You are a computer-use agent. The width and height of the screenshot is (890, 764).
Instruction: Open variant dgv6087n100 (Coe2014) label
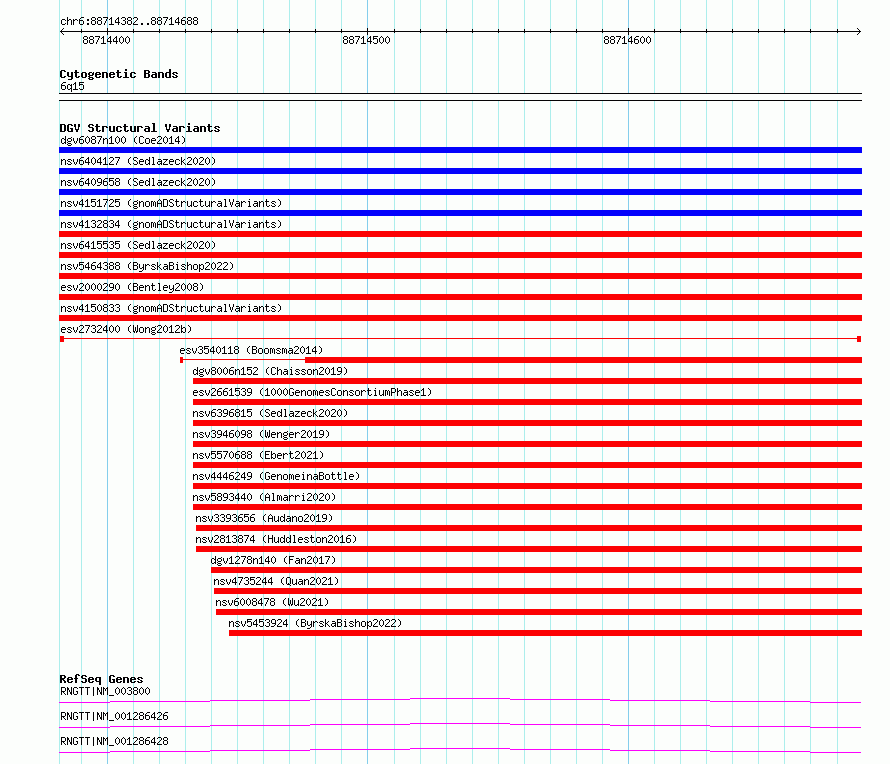(x=123, y=140)
